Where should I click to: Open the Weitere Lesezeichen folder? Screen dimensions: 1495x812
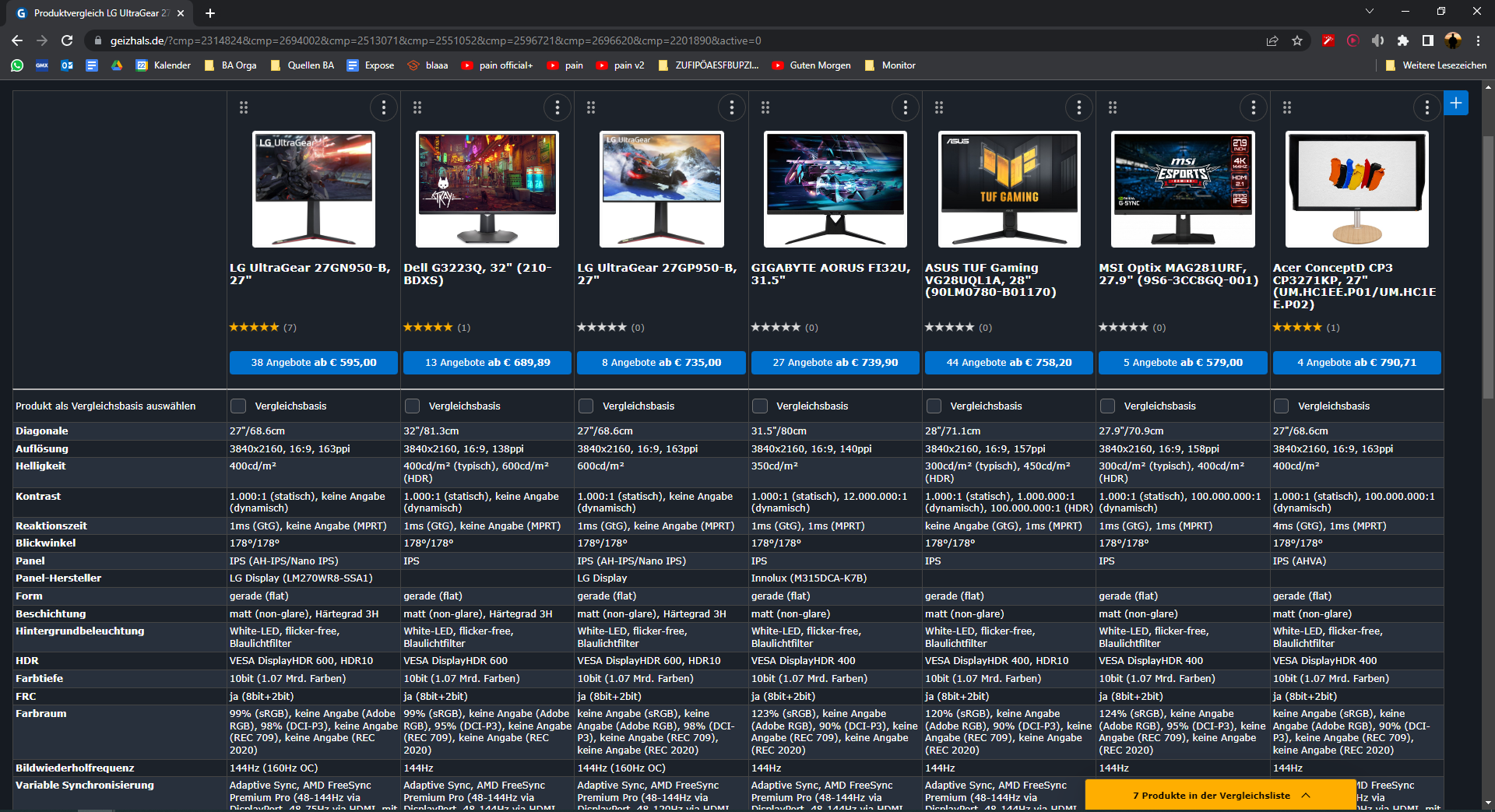1436,65
